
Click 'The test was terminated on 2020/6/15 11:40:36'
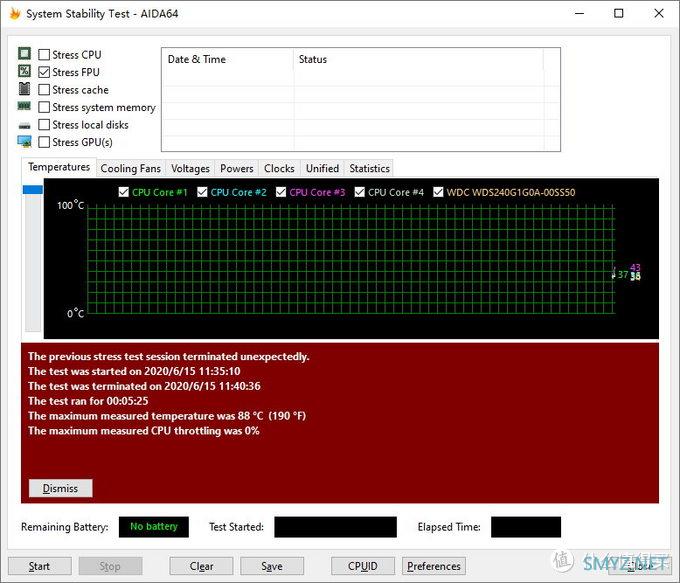coord(144,386)
